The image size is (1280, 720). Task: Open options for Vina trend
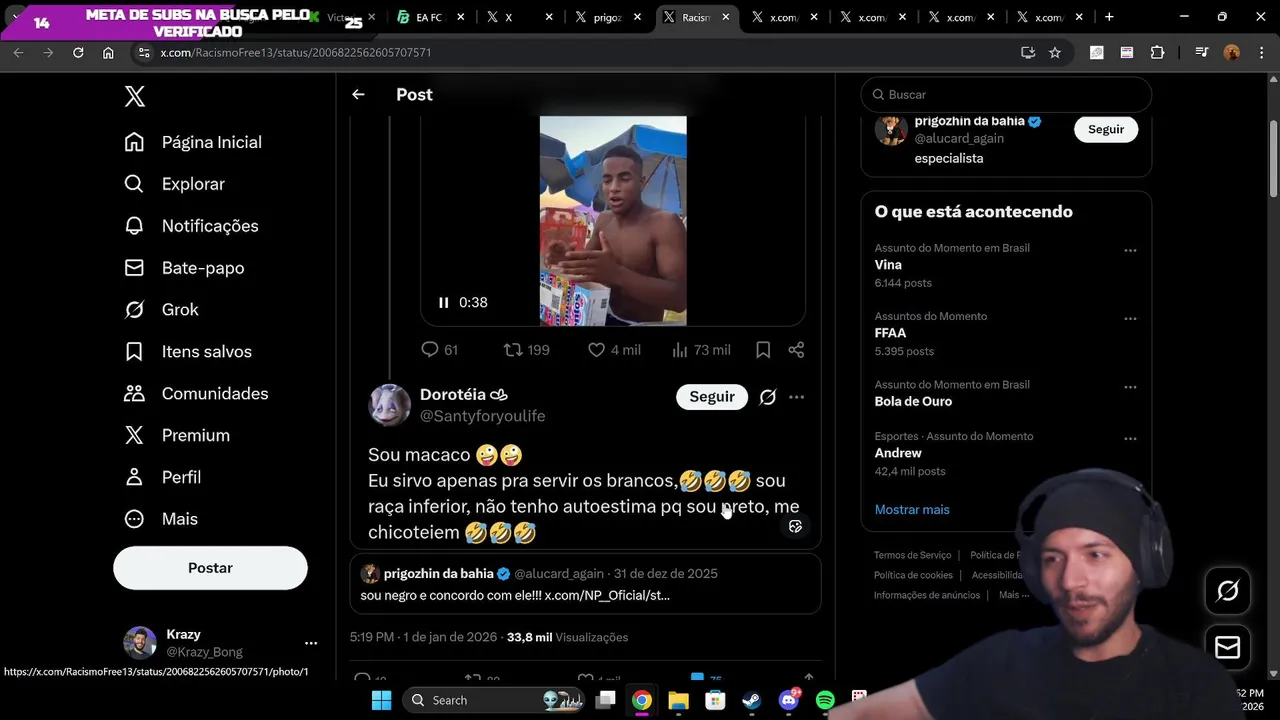1130,250
